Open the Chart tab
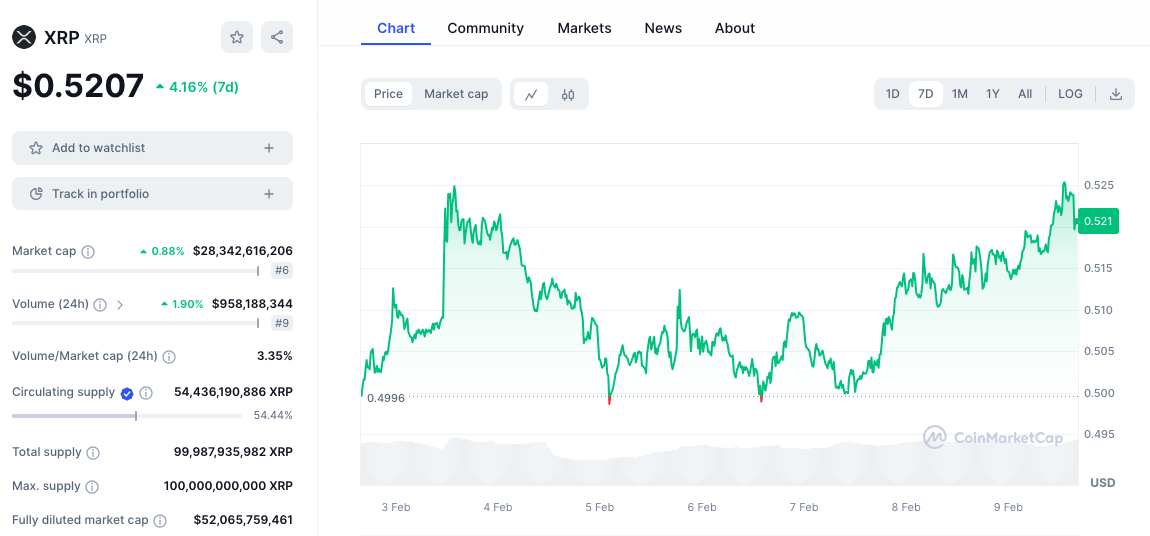This screenshot has width=1150, height=536. click(x=396, y=29)
